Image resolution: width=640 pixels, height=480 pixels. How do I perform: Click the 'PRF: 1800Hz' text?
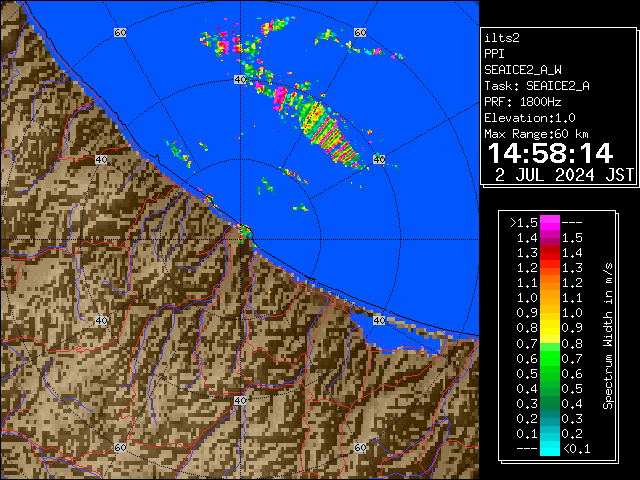click(x=523, y=102)
